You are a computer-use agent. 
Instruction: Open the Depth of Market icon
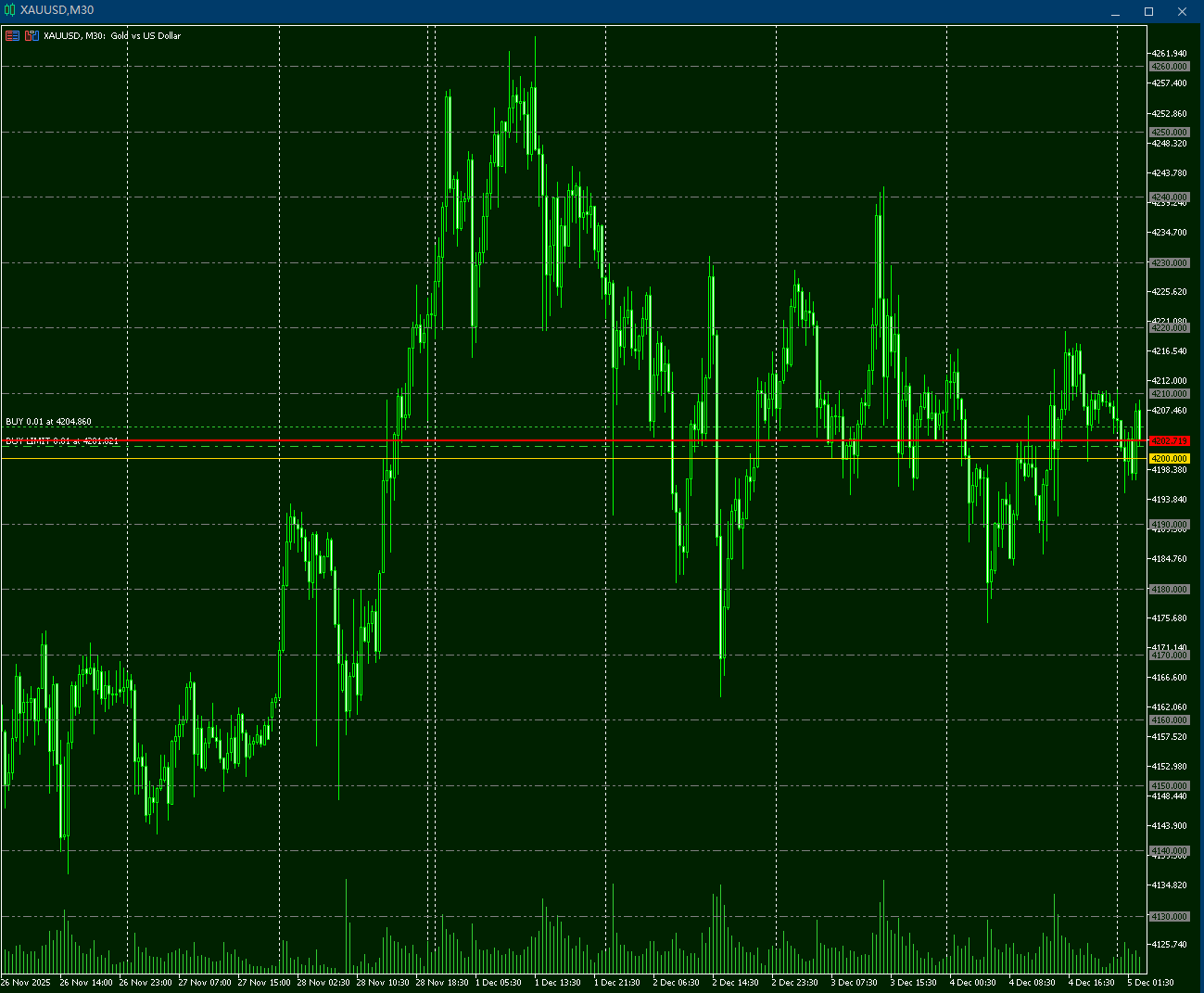click(x=32, y=36)
